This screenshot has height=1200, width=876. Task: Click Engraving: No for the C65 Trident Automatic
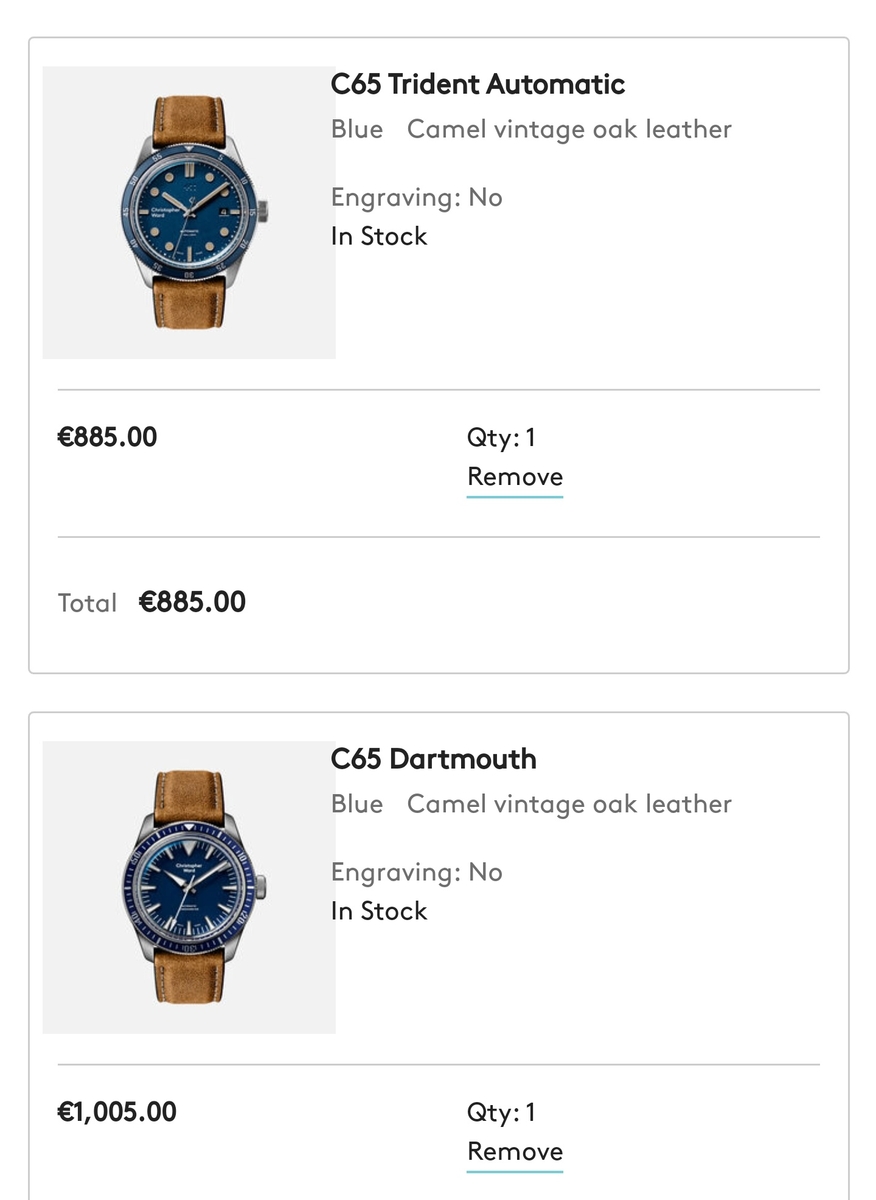416,198
